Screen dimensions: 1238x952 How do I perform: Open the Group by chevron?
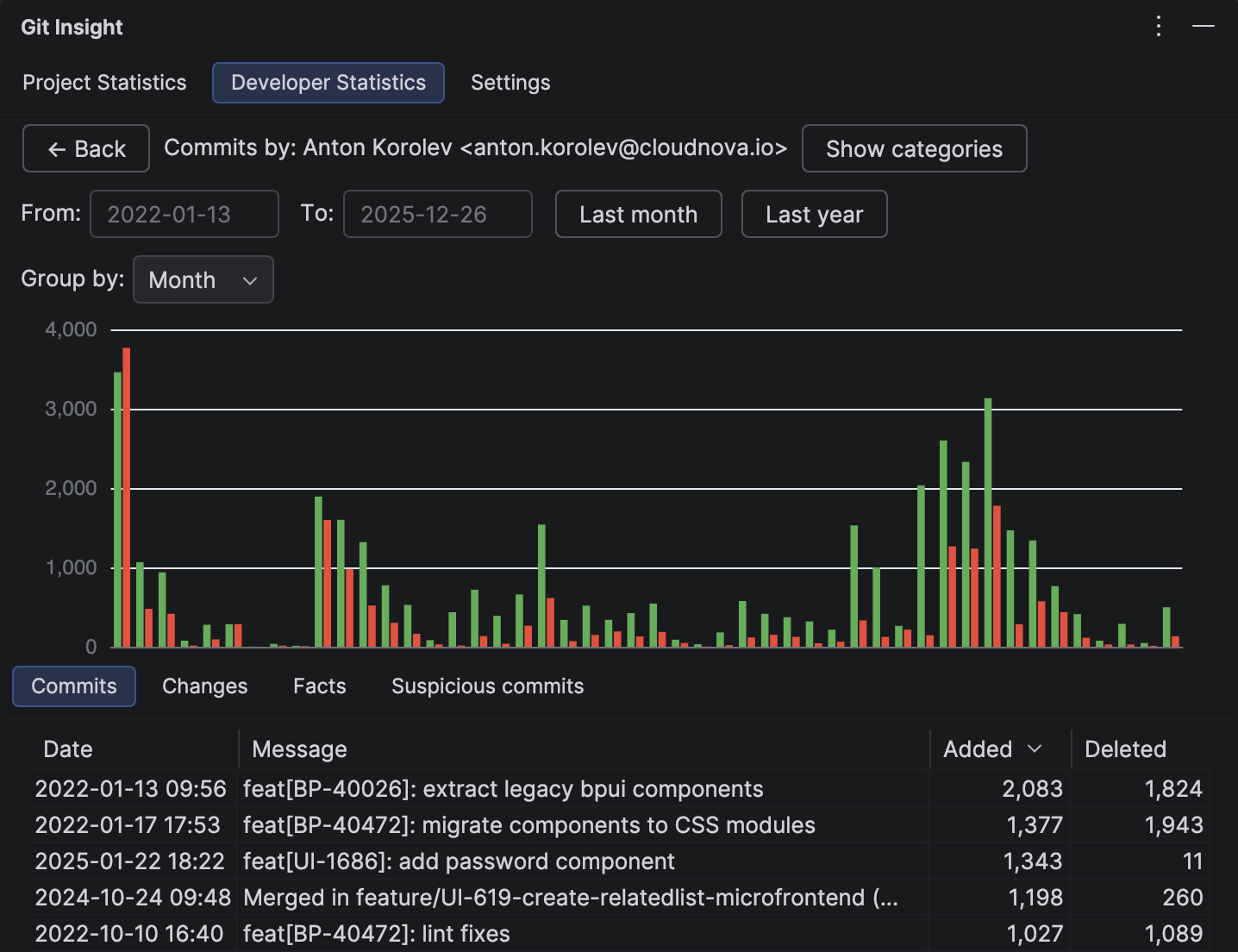(x=250, y=280)
